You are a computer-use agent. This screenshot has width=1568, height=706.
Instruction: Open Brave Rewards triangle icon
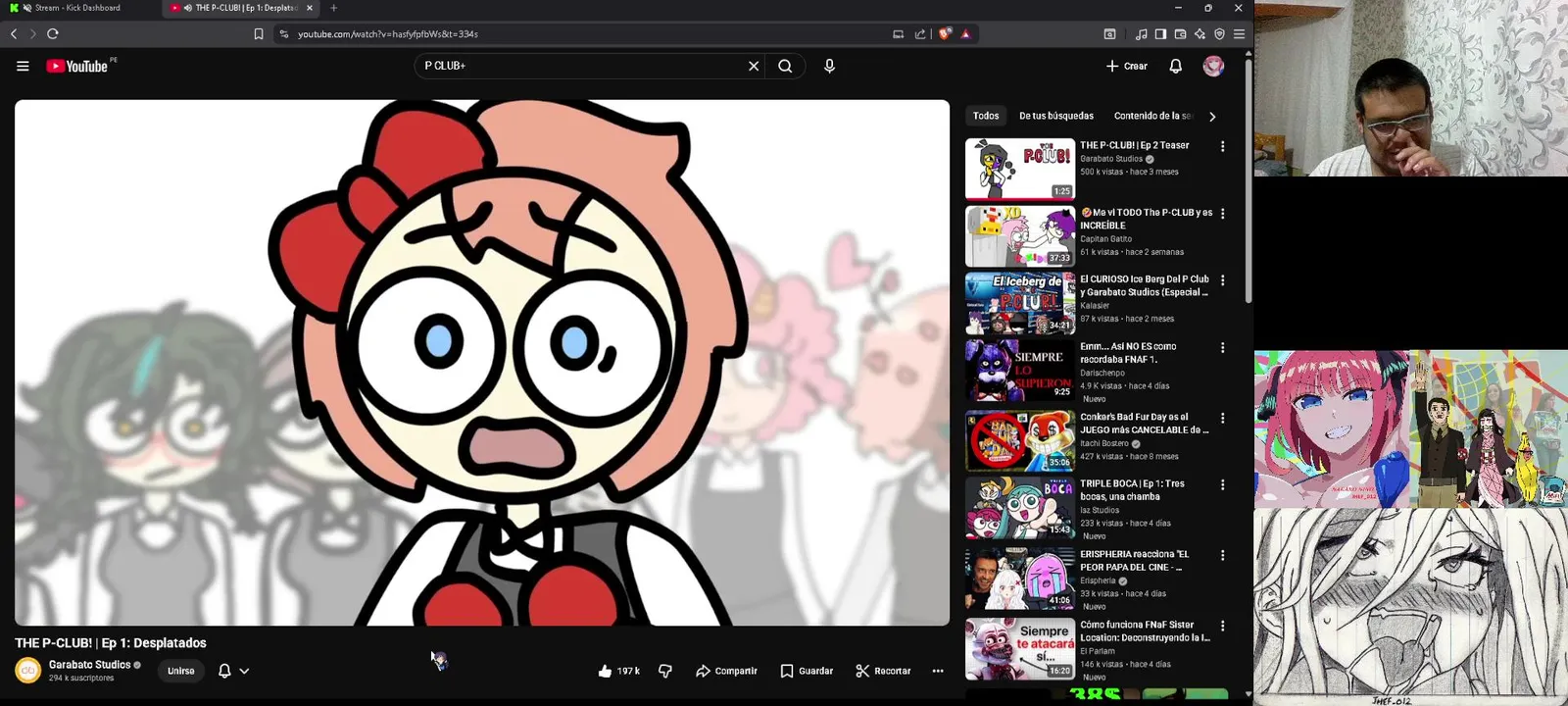965,33
